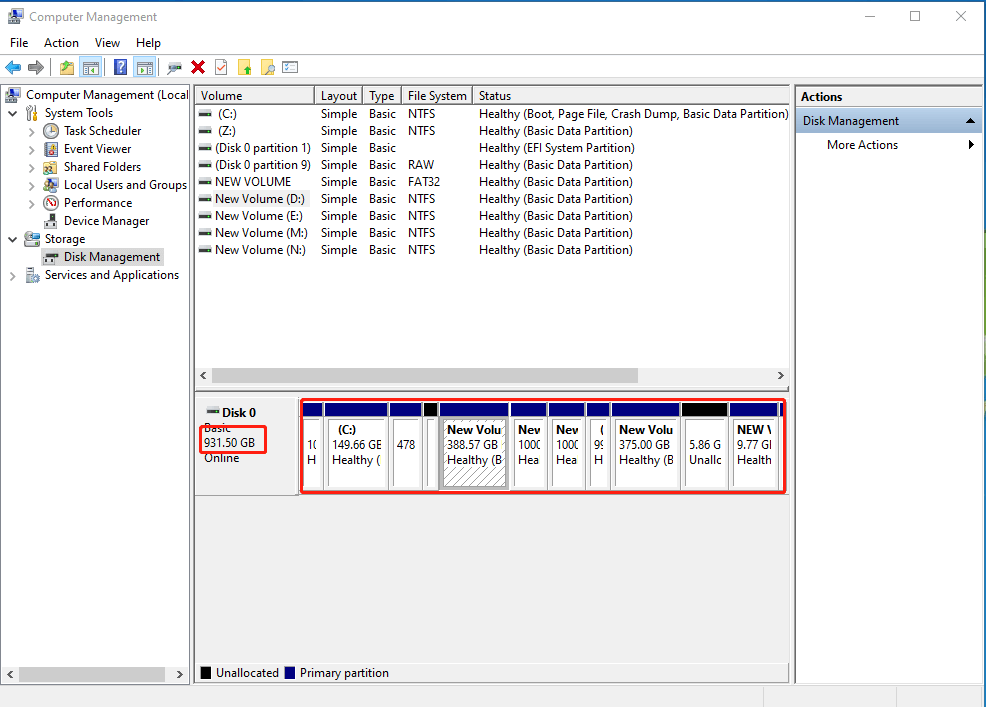Viewport: 986px width, 707px height.
Task: Select the 375.00 GB New Volume partition
Action: point(646,445)
